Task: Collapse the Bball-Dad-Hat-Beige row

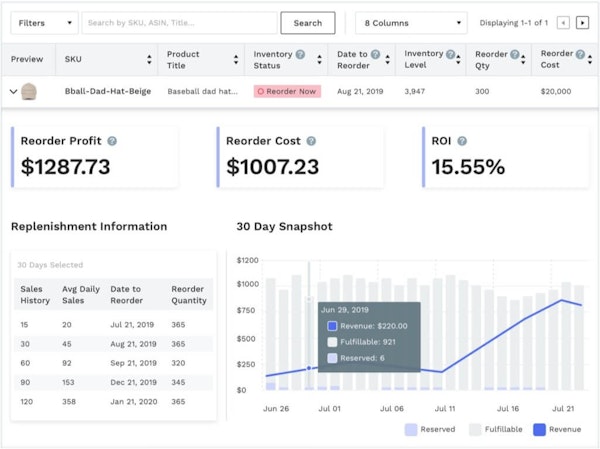Action: pyautogui.click(x=14, y=91)
